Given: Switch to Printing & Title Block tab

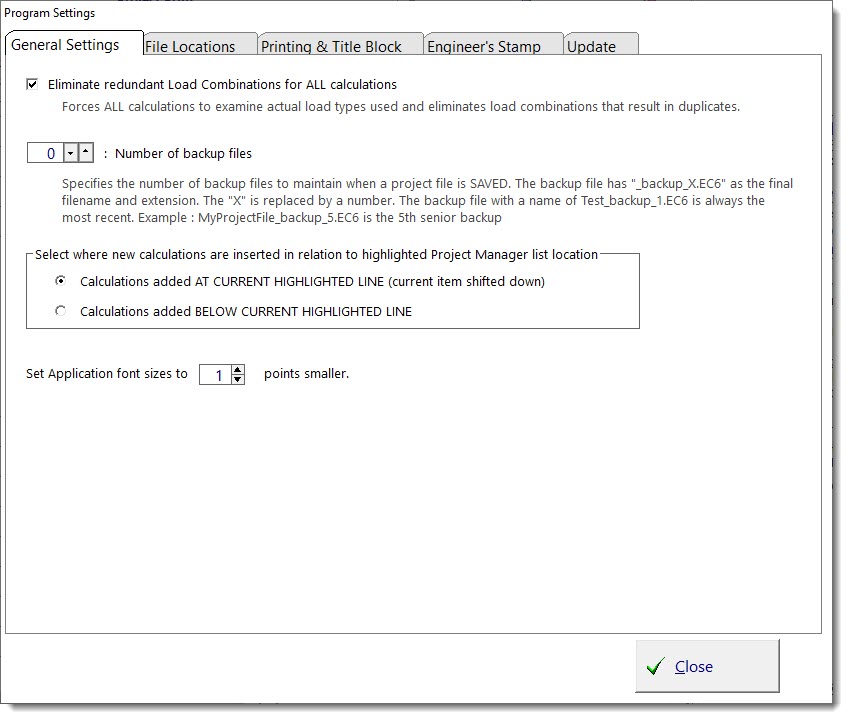Looking at the screenshot, I should coord(331,46).
